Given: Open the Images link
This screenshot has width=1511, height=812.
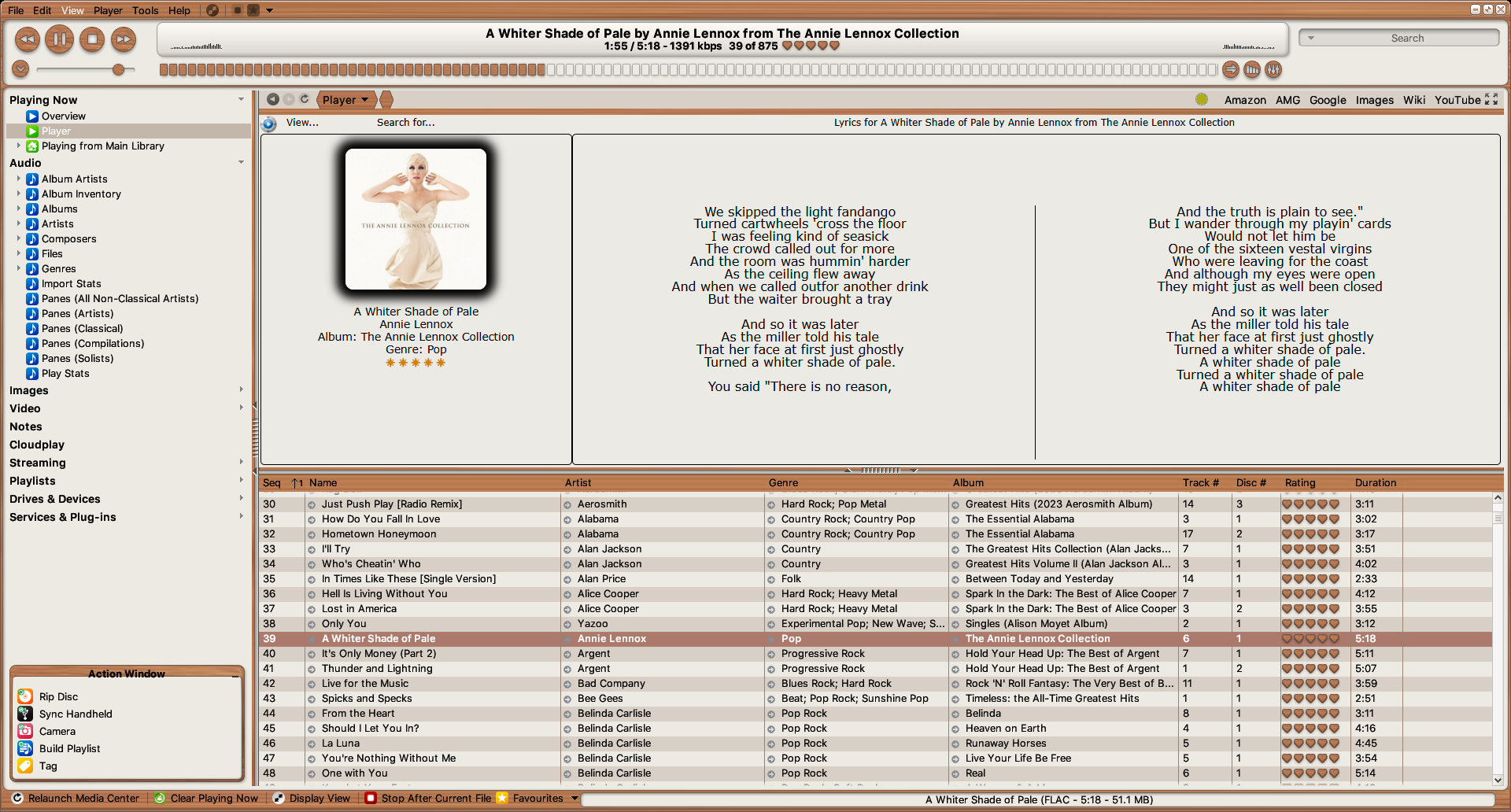Looking at the screenshot, I should (x=1374, y=100).
